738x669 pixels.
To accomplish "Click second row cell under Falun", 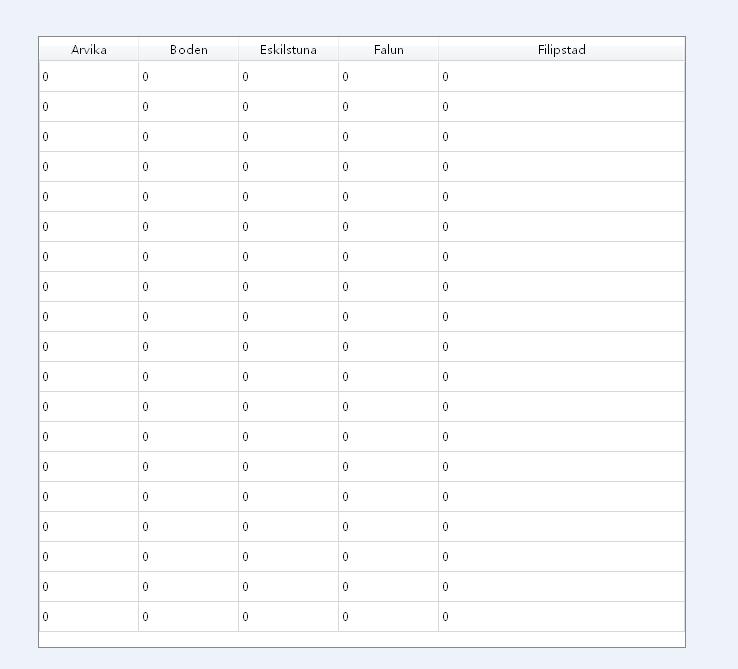I will [x=388, y=106].
